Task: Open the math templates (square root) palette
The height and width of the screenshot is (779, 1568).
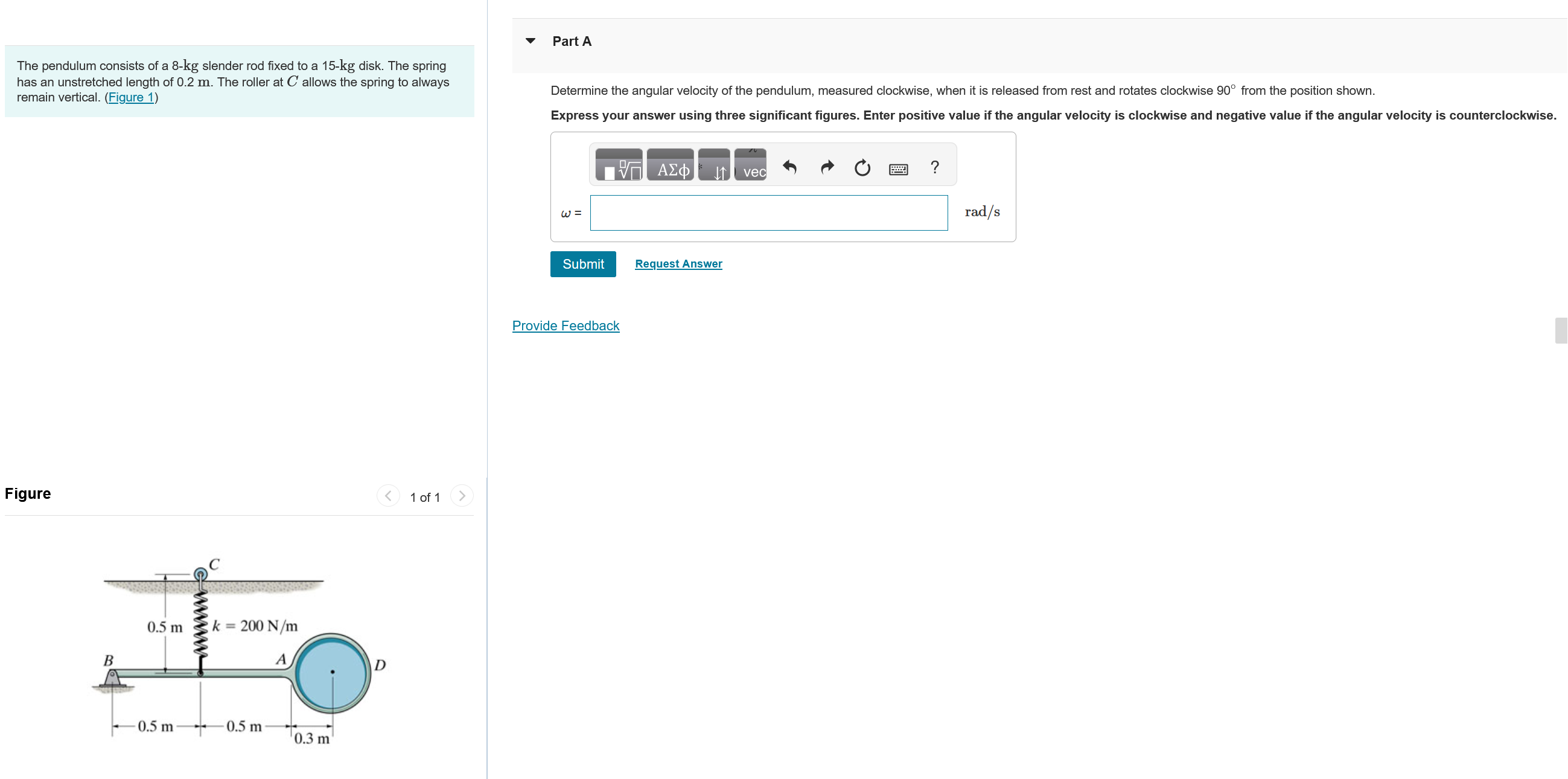Action: click(x=619, y=165)
